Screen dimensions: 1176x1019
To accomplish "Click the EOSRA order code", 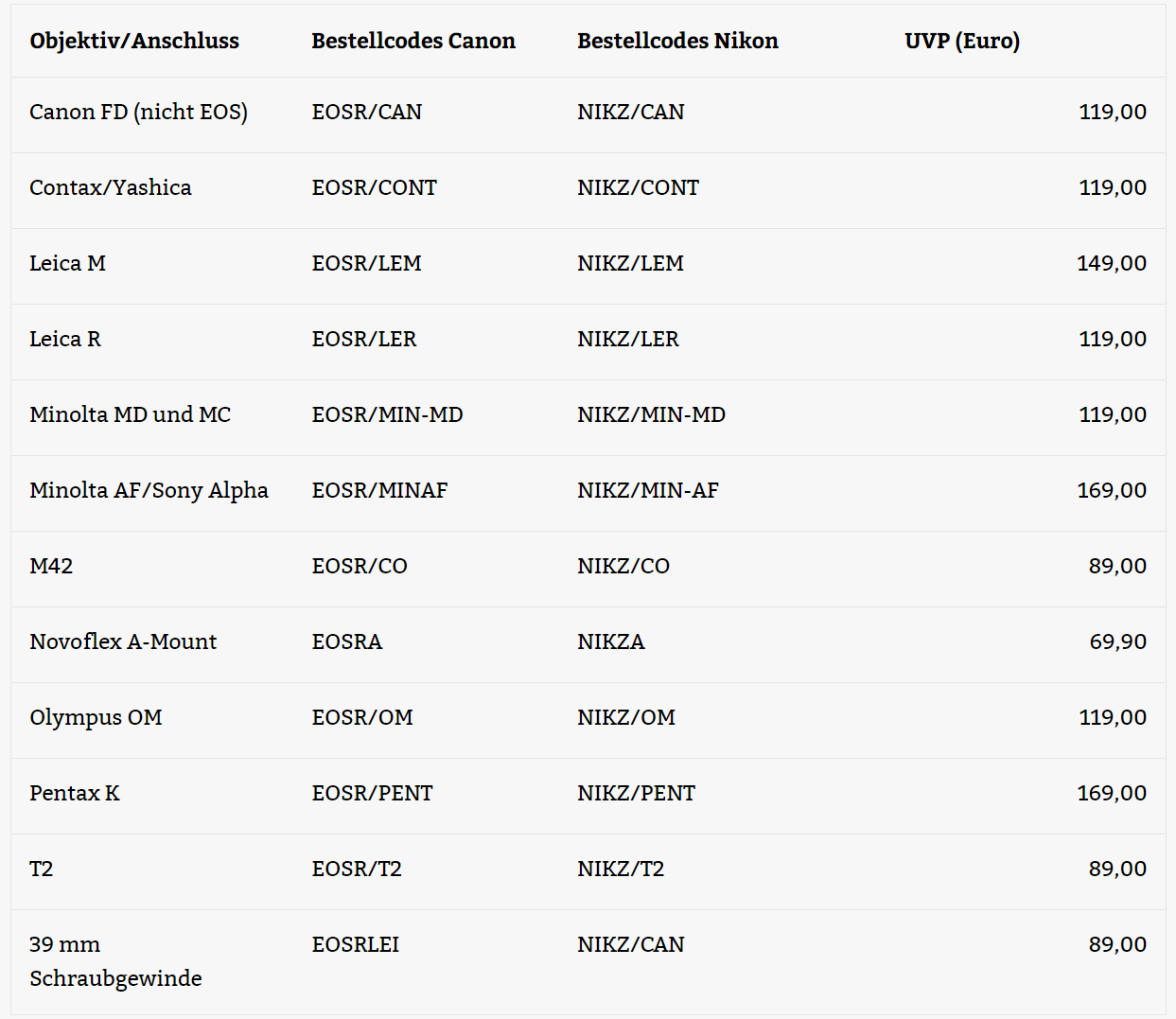I will (x=347, y=641).
